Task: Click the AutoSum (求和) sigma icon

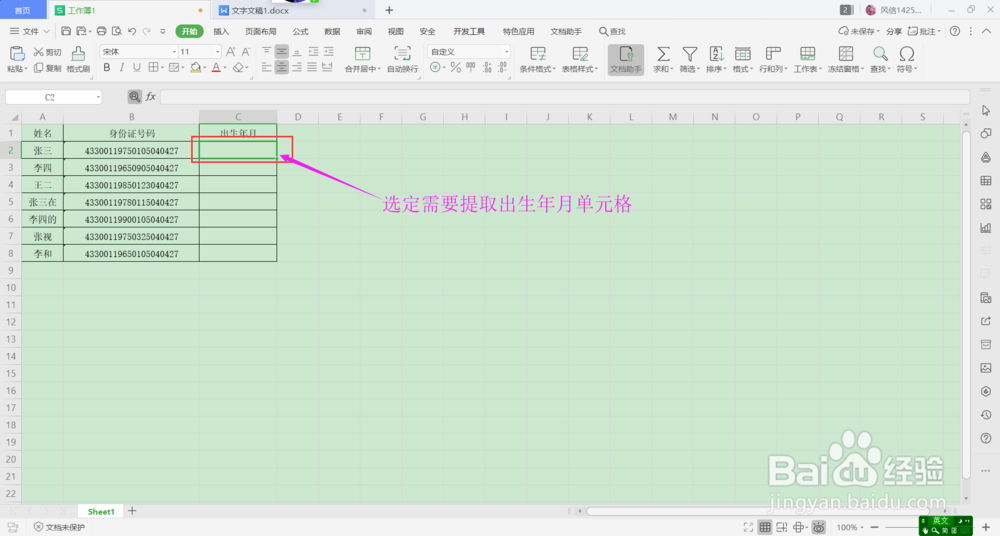Action: [663, 54]
